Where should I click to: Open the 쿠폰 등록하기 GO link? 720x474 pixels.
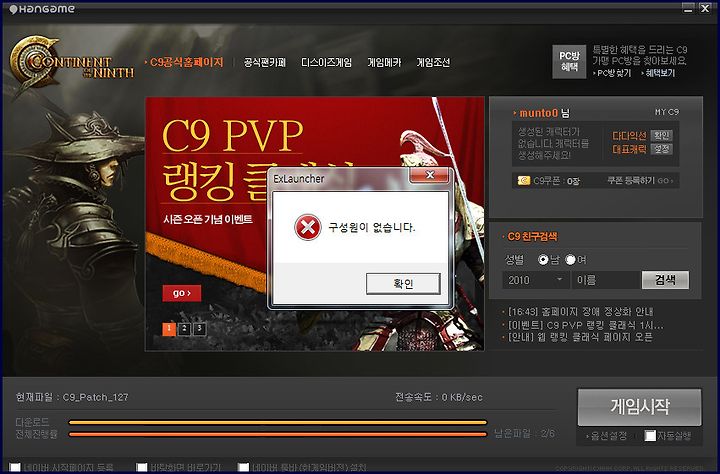click(640, 181)
